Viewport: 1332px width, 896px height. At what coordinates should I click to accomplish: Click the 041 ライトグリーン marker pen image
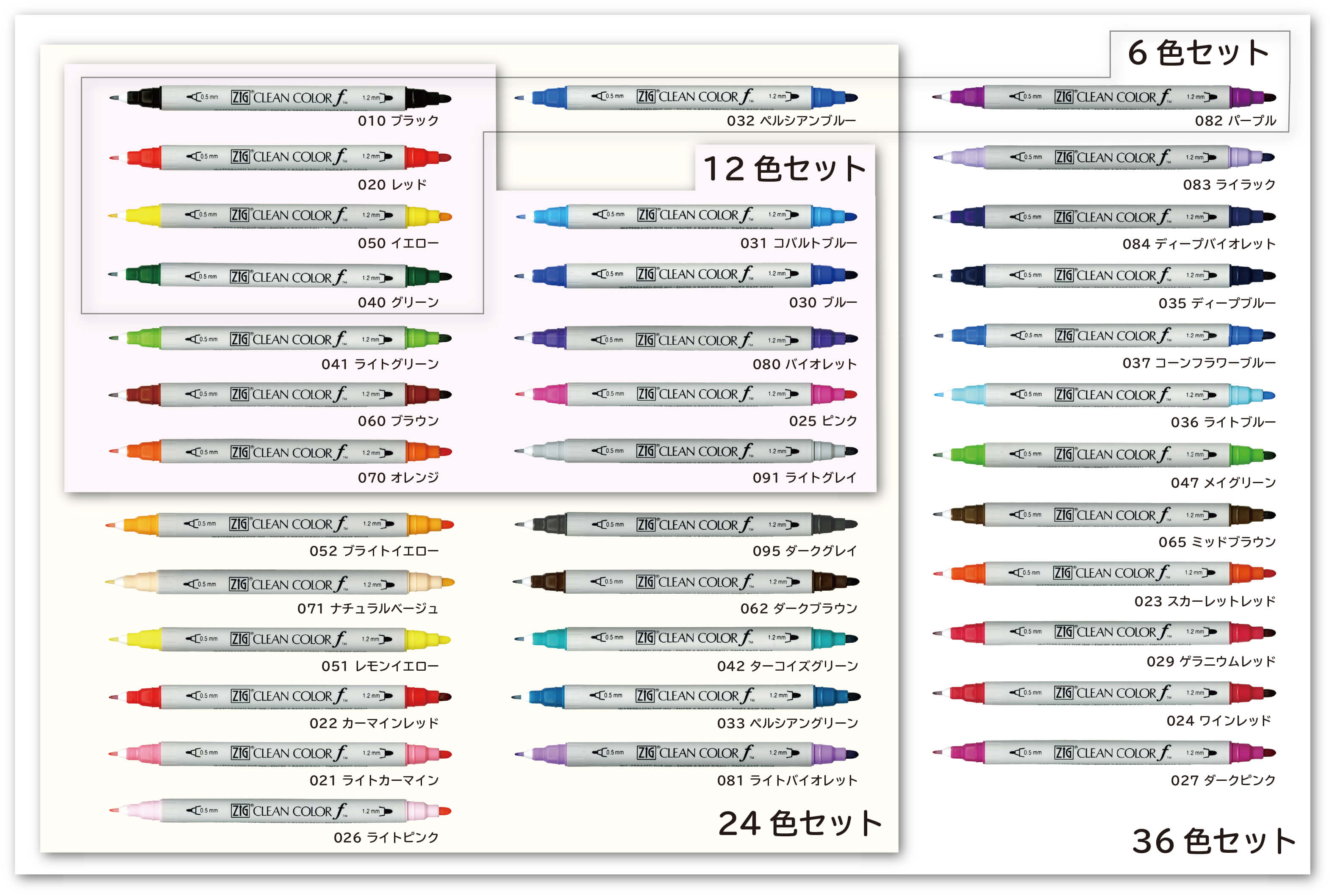click(280, 338)
